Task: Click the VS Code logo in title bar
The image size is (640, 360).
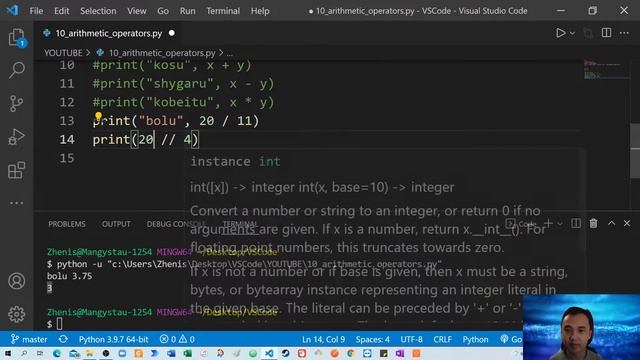Action: [12, 11]
